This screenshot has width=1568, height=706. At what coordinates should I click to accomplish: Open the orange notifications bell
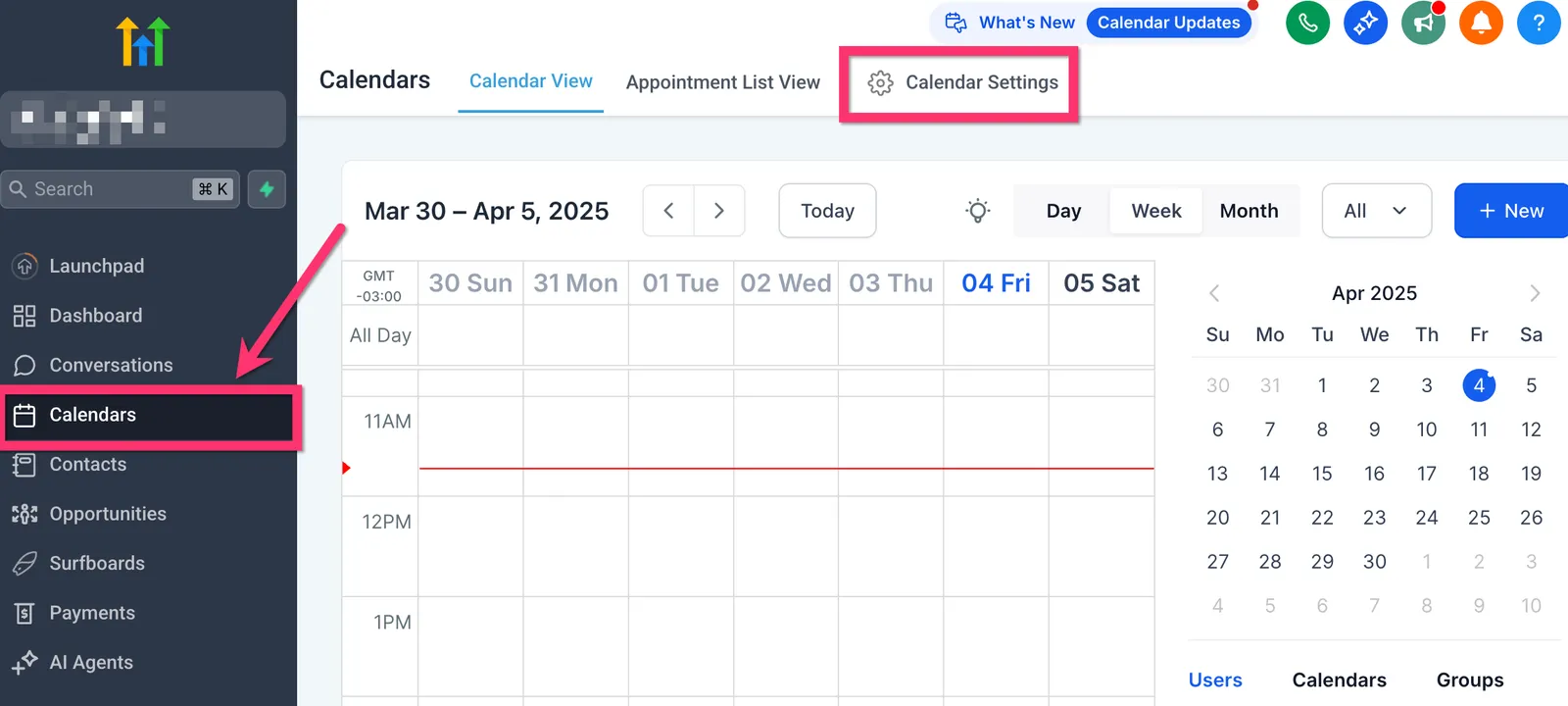tap(1481, 23)
